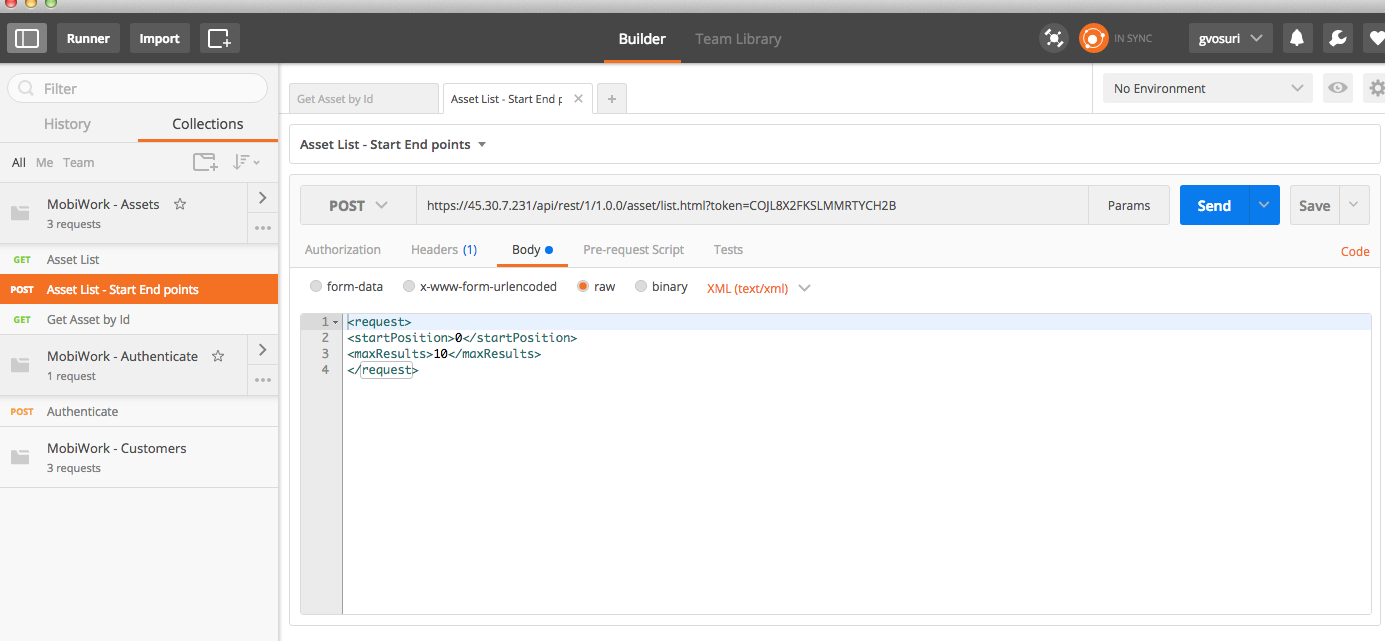Image resolution: width=1385 pixels, height=641 pixels.
Task: Expand the No Environment dropdown
Action: 1207,88
